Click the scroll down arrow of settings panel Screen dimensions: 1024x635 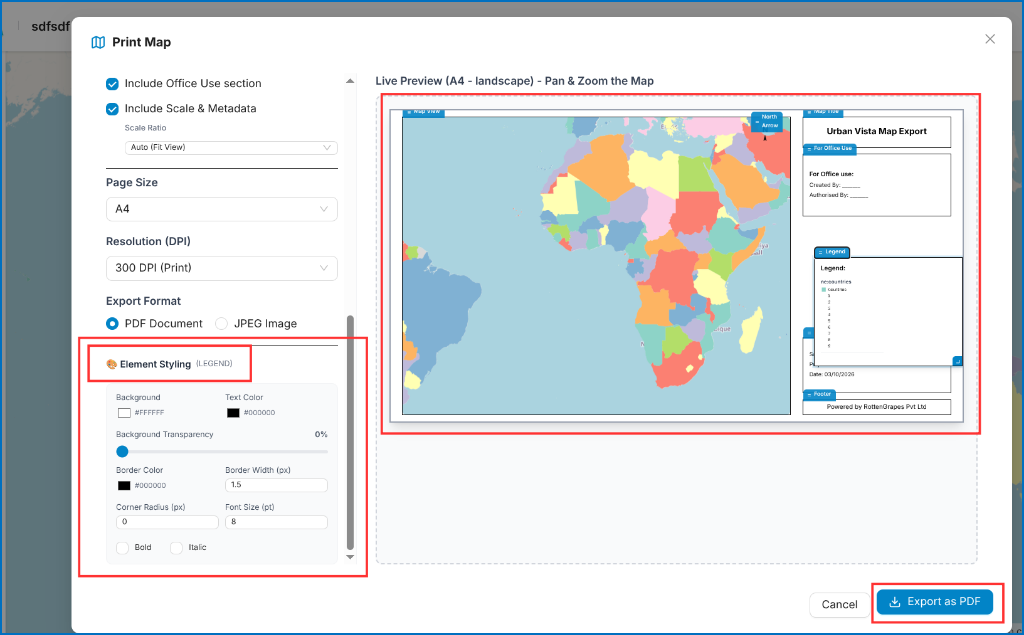tap(350, 557)
